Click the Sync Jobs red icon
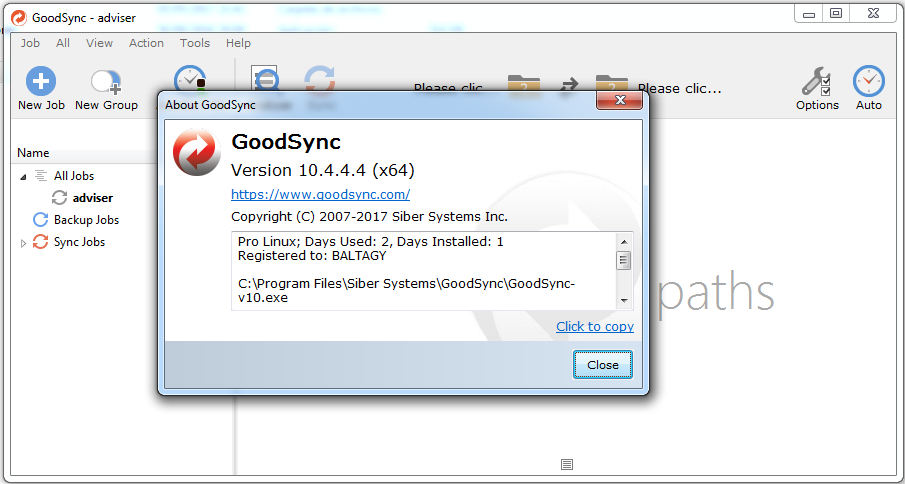This screenshot has width=905, height=484. [40, 242]
